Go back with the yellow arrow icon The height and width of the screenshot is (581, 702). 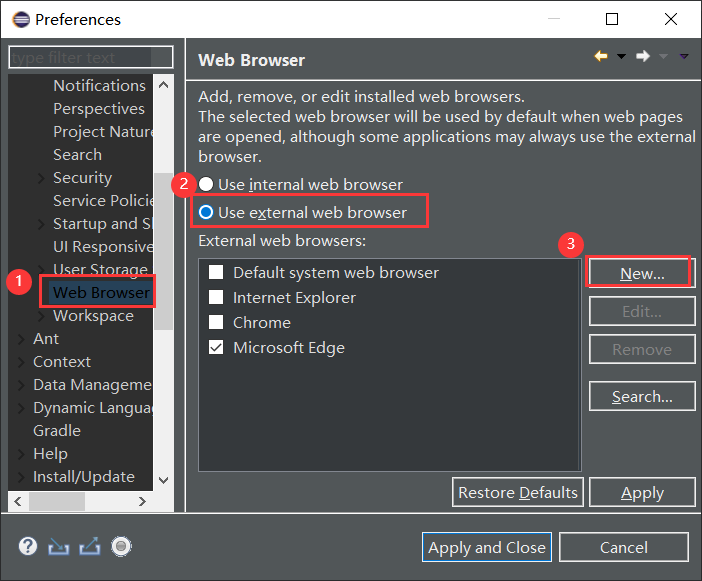[601, 57]
